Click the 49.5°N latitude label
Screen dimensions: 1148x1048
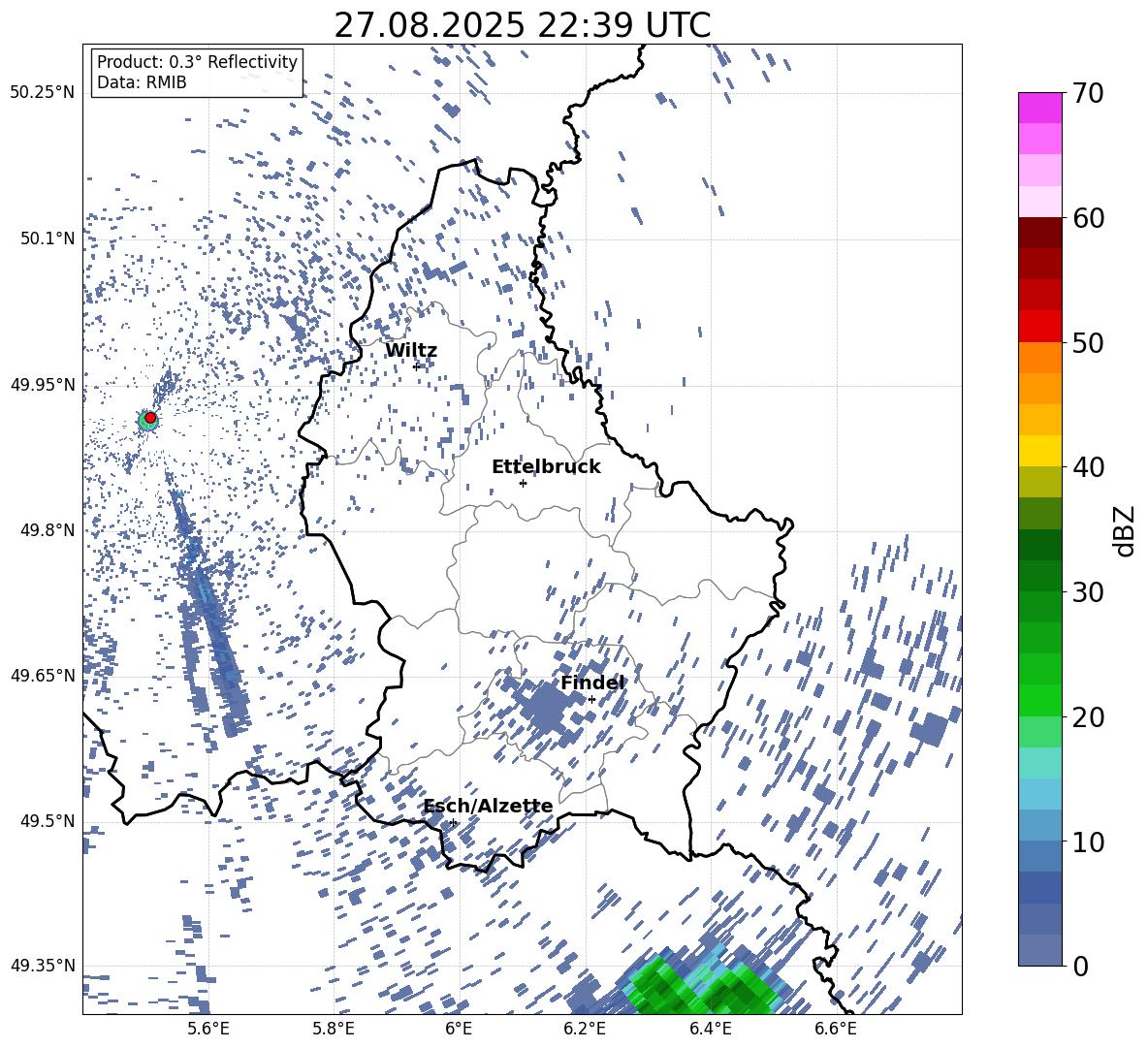pos(48,820)
